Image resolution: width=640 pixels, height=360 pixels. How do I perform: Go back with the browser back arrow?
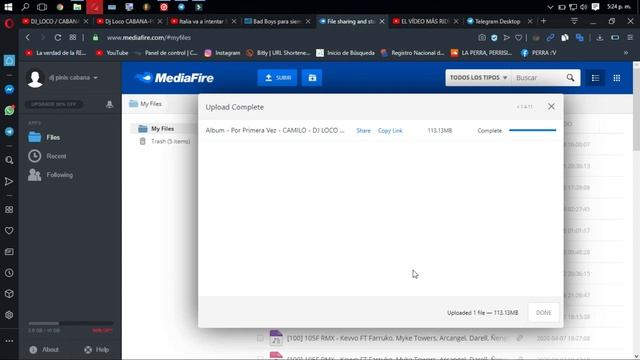pos(28,38)
